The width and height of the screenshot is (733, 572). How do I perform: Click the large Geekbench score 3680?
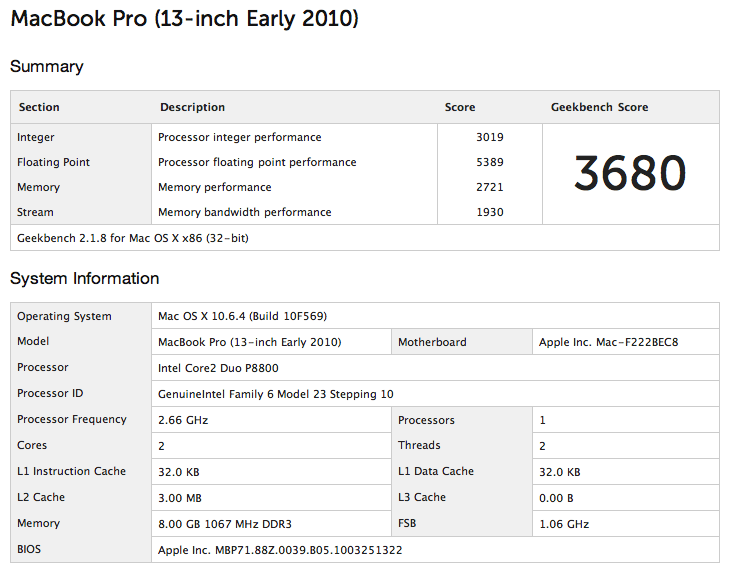tap(630, 173)
